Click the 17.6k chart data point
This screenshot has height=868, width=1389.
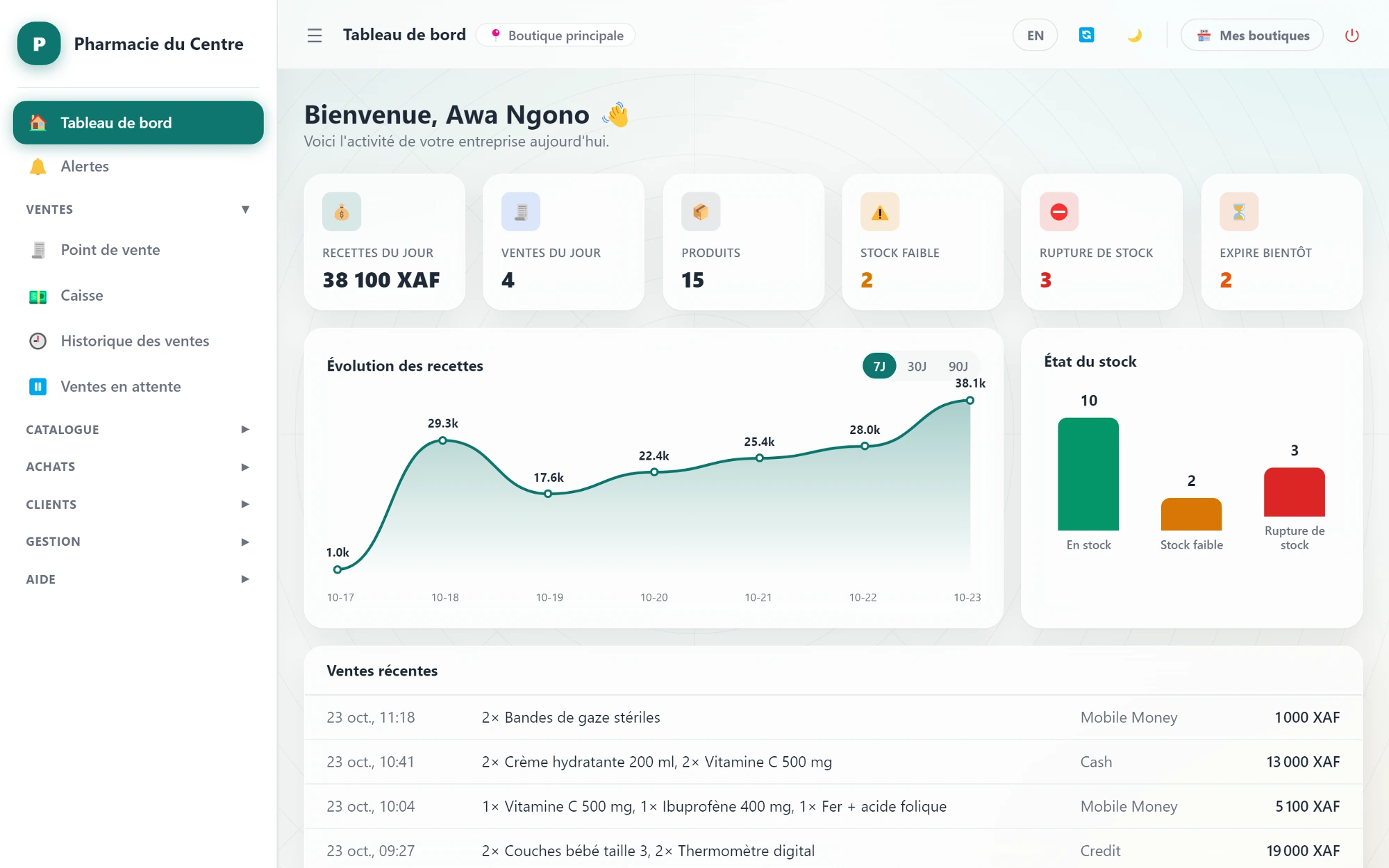(x=548, y=494)
